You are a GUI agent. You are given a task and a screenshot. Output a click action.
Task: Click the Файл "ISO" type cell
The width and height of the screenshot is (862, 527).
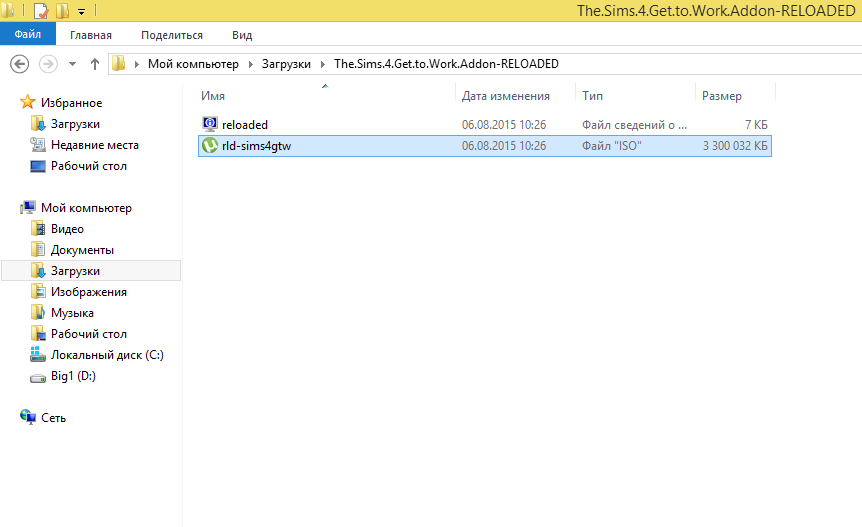(x=612, y=146)
